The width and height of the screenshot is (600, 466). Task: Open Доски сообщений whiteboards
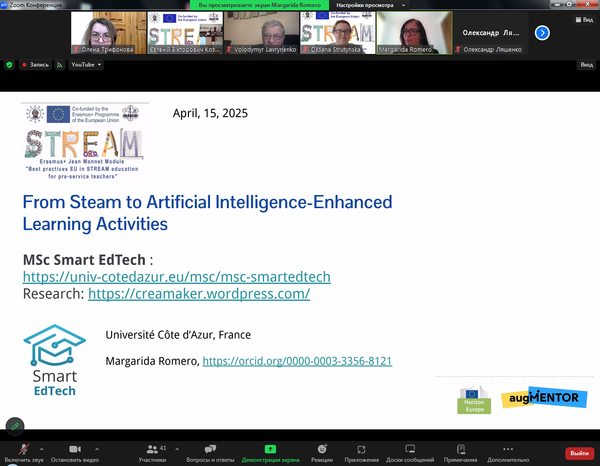click(x=411, y=449)
